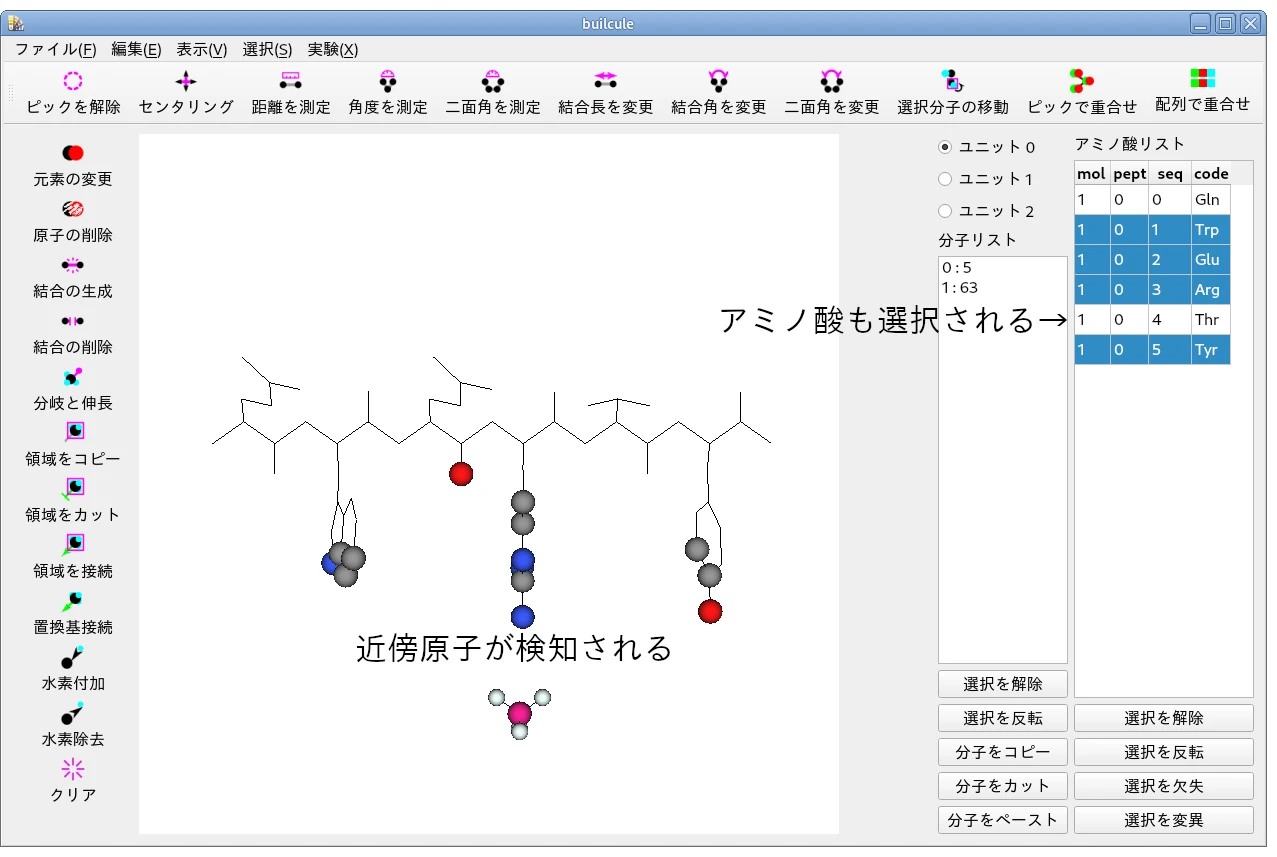The width and height of the screenshot is (1277, 857).
Task: Click the ピックを解除 (unpick) toolbar icon
Action: tap(73, 82)
